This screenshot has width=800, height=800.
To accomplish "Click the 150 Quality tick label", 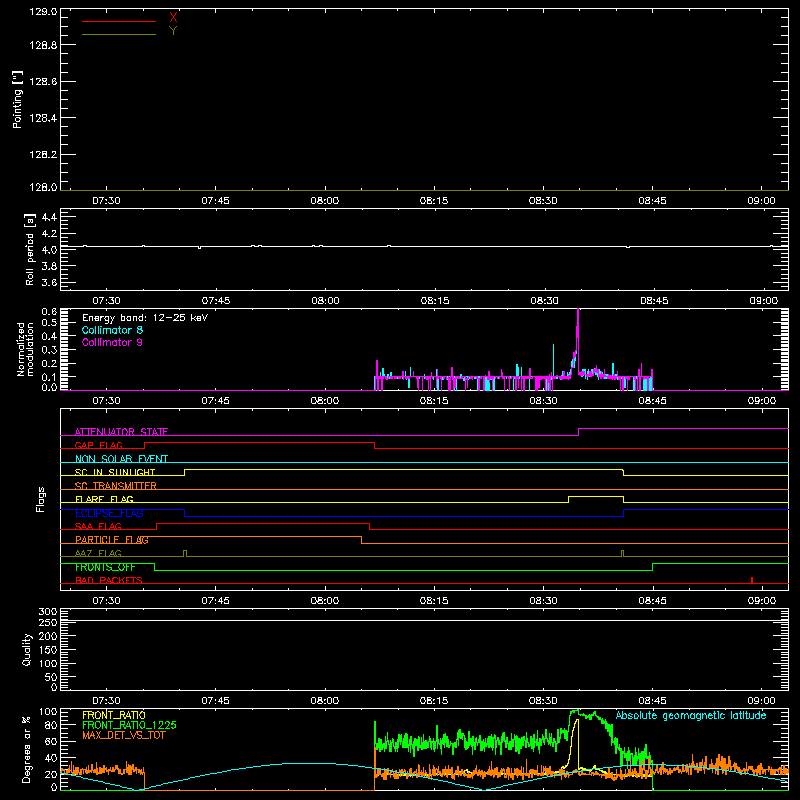I will point(48,650).
